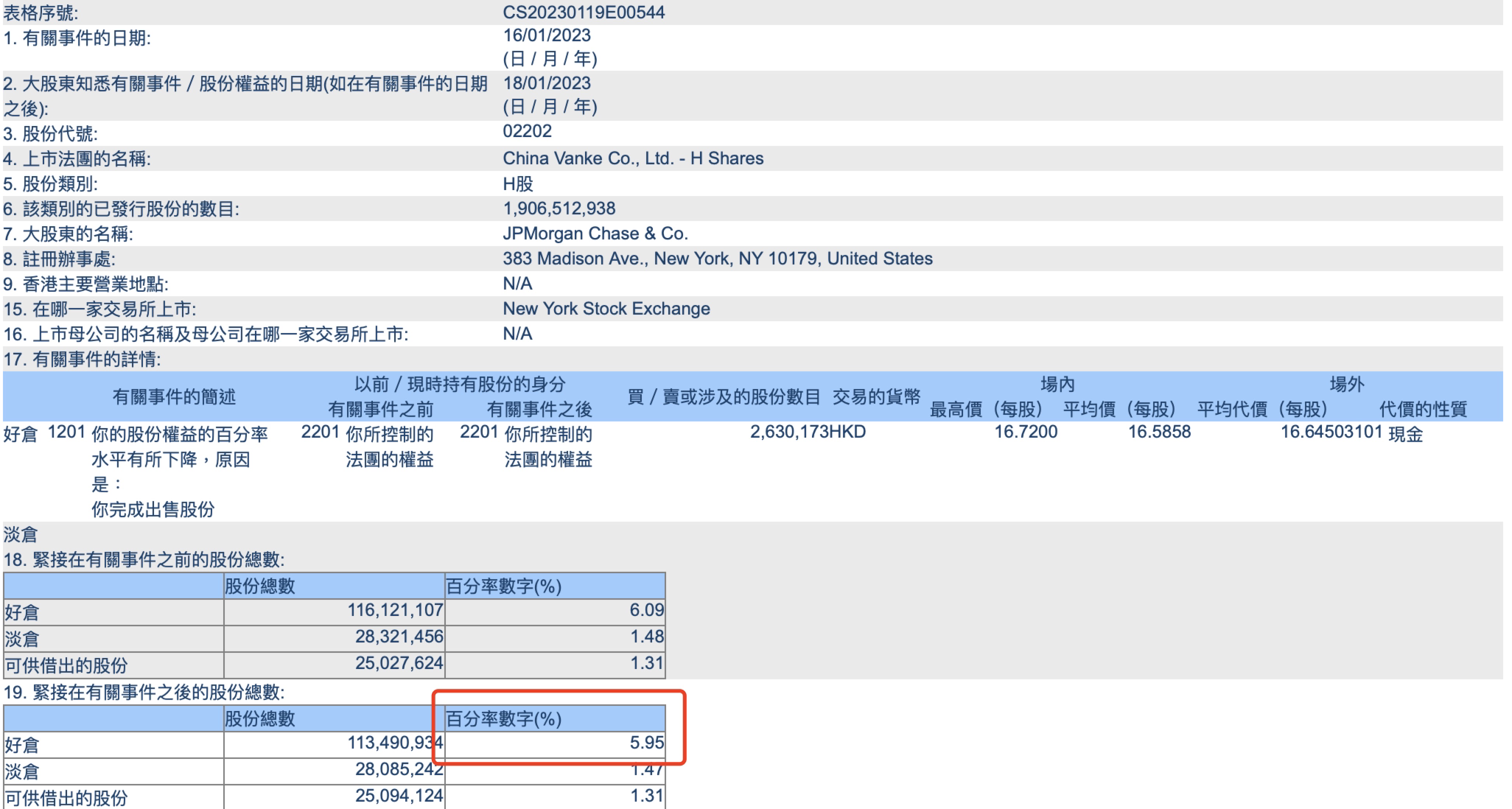Click the relevant event date 16/01/2023
The image size is (1512, 809).
(x=547, y=35)
